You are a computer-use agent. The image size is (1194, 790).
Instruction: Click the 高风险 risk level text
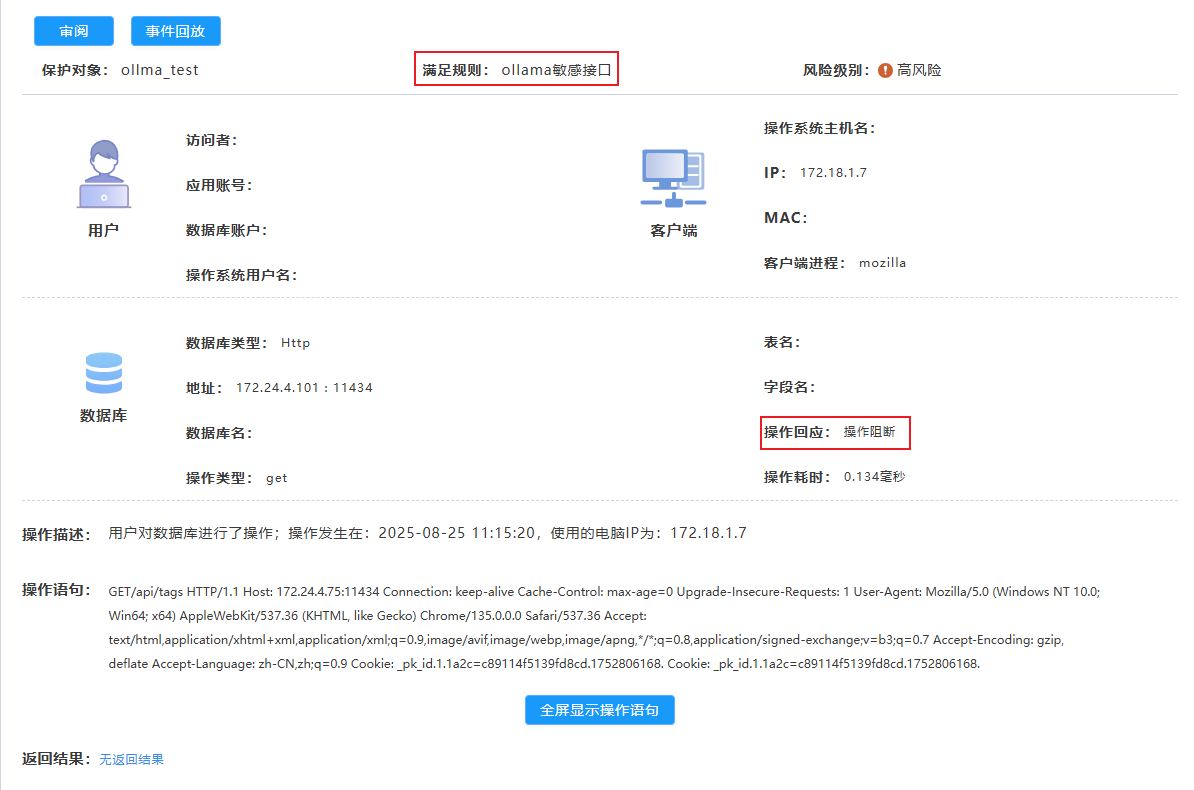pos(919,70)
